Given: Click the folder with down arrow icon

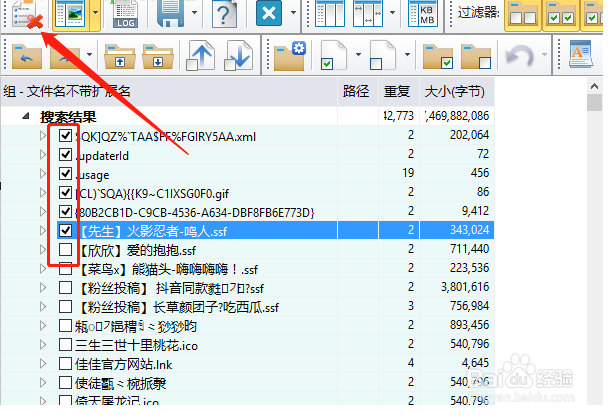Looking at the screenshot, I should [158, 56].
